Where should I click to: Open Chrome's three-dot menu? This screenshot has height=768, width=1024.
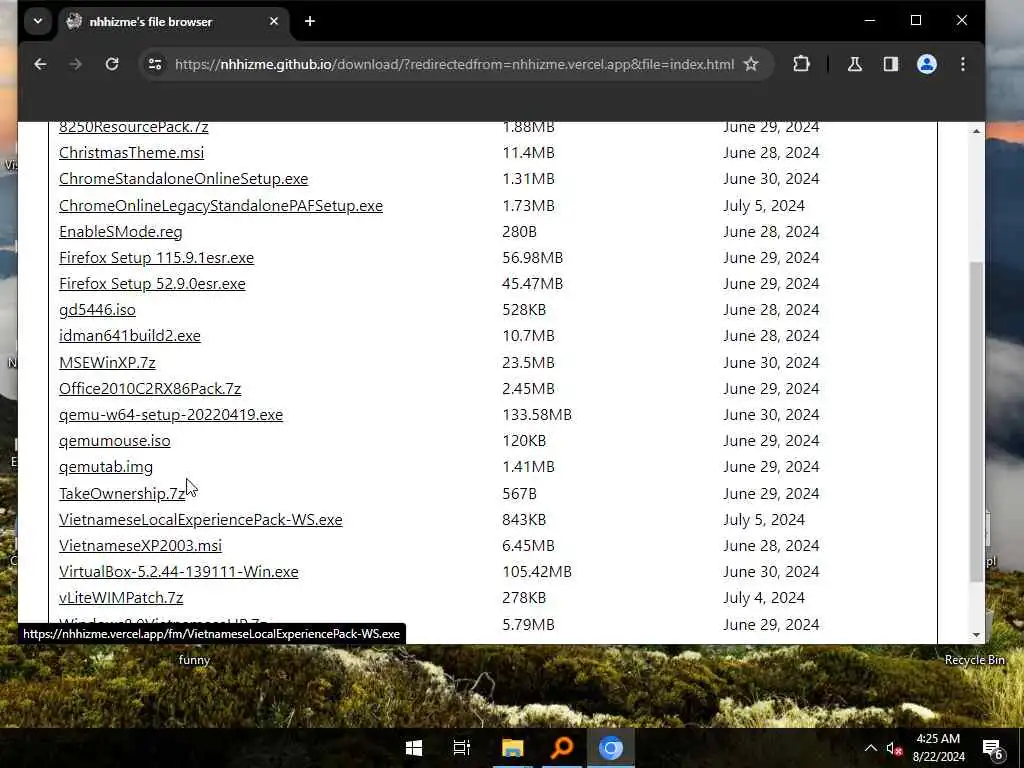(x=963, y=64)
